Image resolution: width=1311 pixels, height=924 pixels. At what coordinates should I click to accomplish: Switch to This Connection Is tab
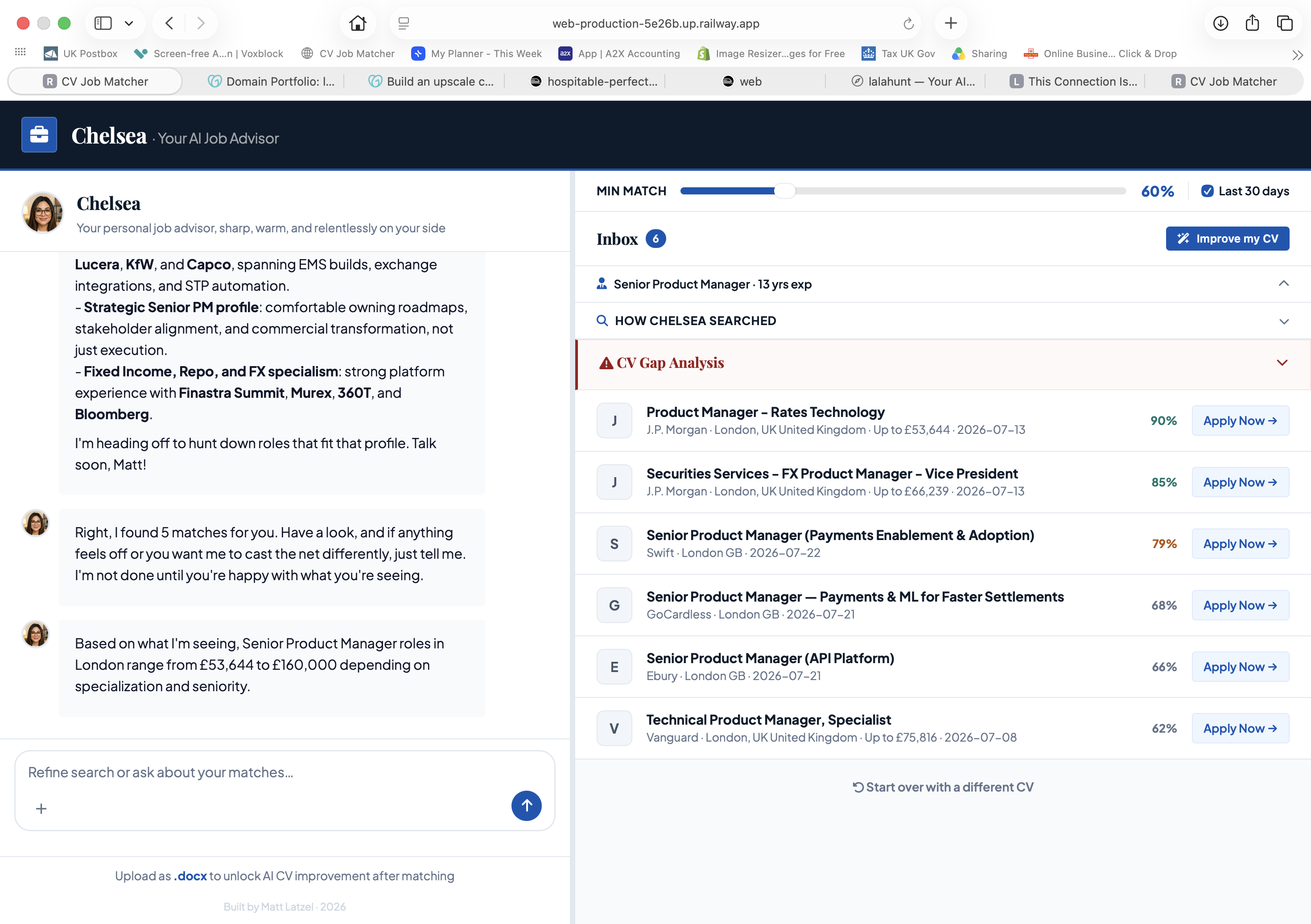click(1073, 82)
